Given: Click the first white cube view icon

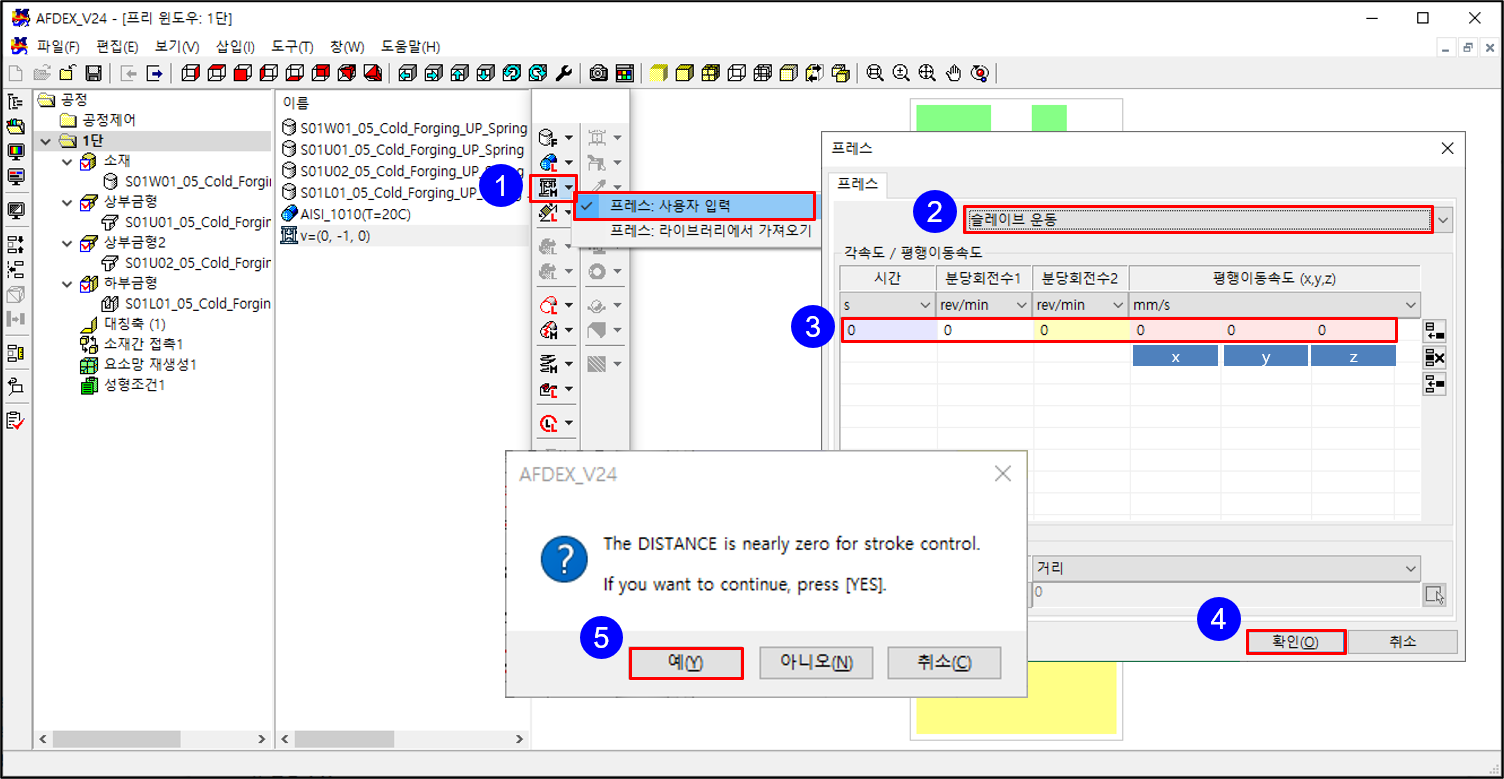Looking at the screenshot, I should coord(191,72).
